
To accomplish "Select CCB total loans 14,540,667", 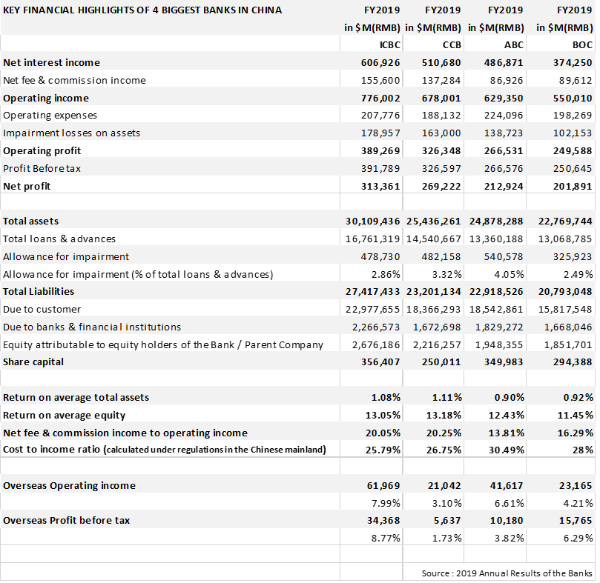I will [x=434, y=239].
